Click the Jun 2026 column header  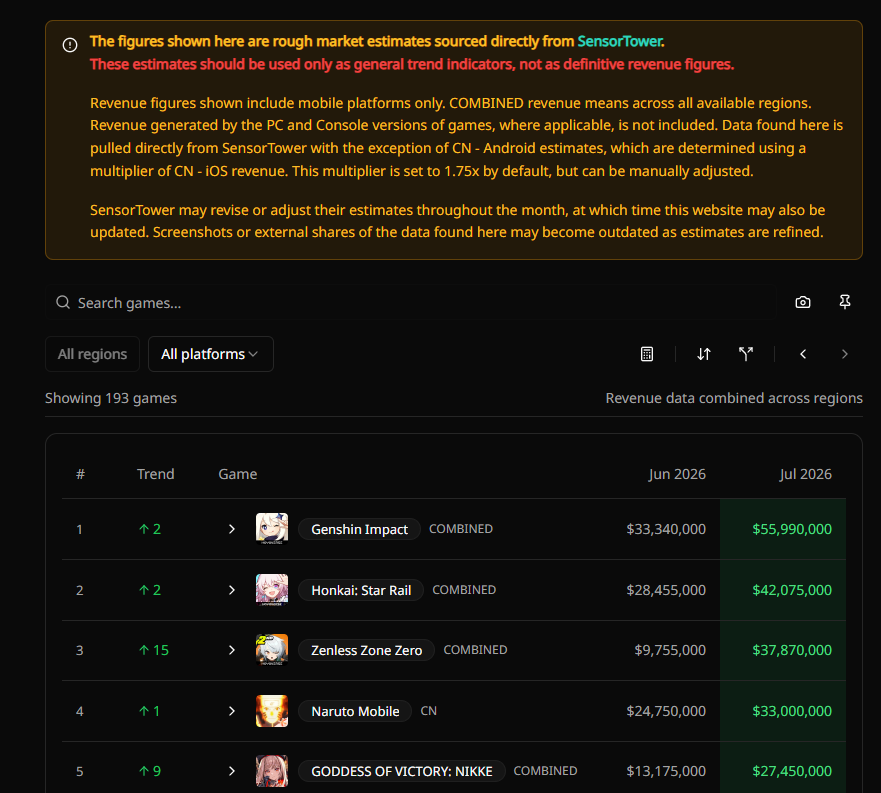click(x=677, y=474)
